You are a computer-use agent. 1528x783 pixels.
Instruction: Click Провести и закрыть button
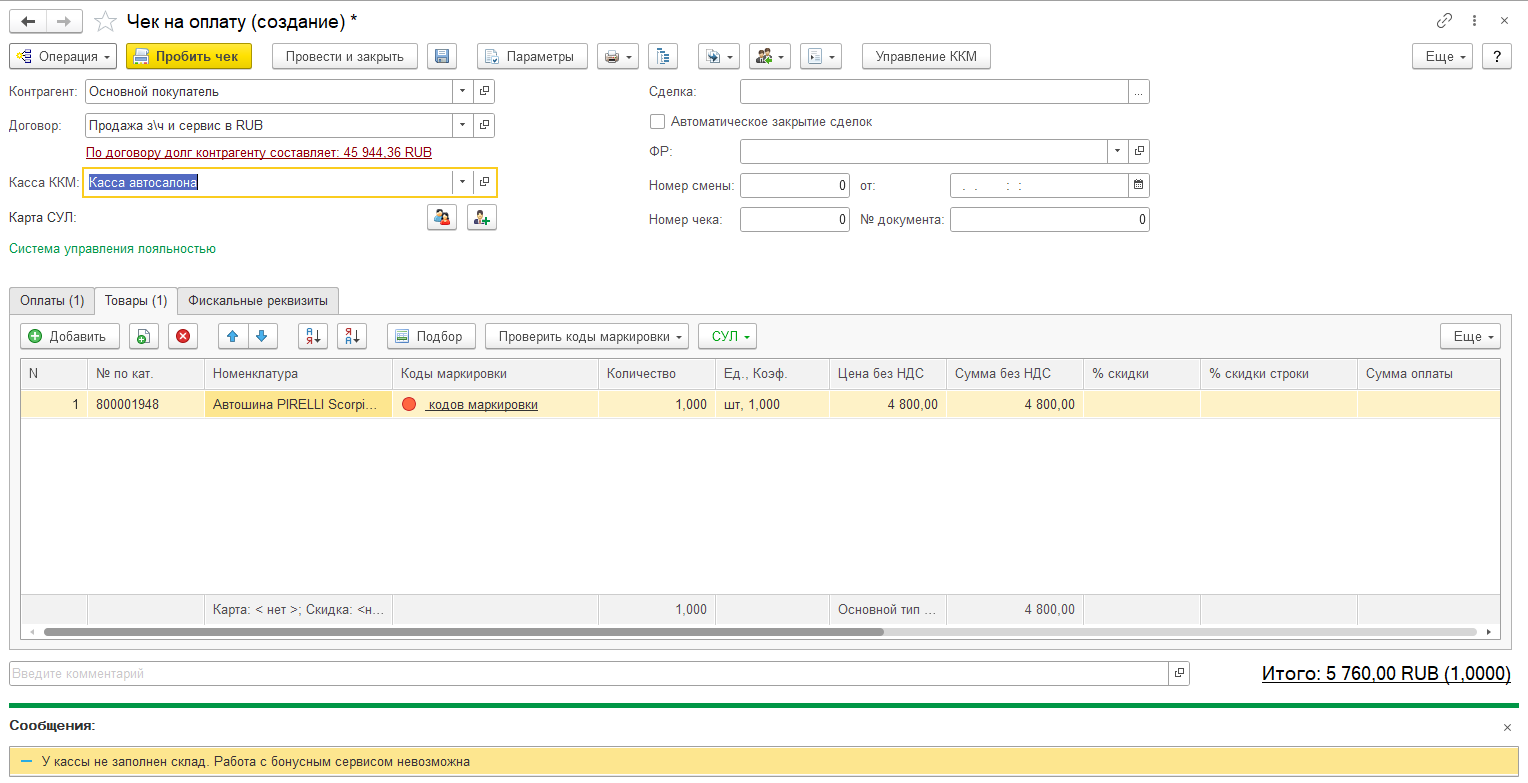[x=345, y=57]
